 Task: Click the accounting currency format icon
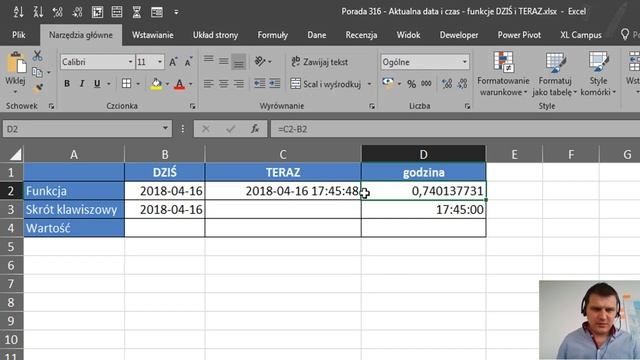tap(388, 83)
